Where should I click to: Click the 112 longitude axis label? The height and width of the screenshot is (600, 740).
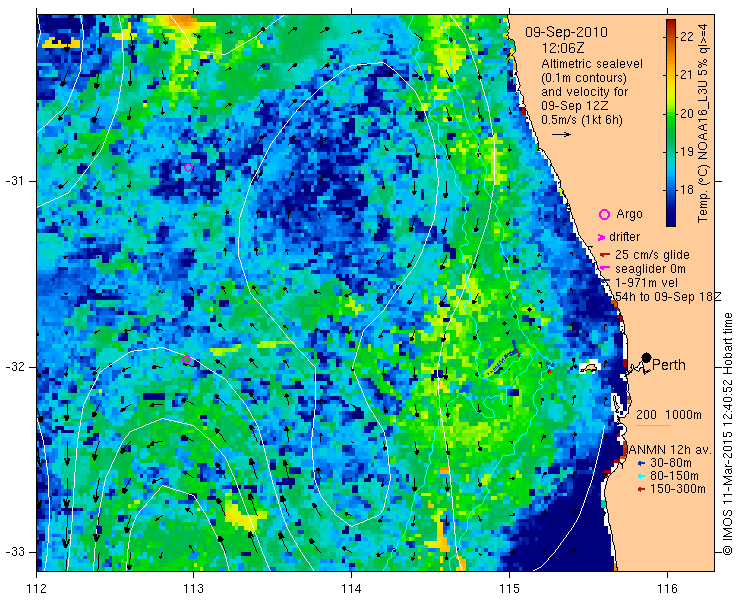(x=36, y=589)
